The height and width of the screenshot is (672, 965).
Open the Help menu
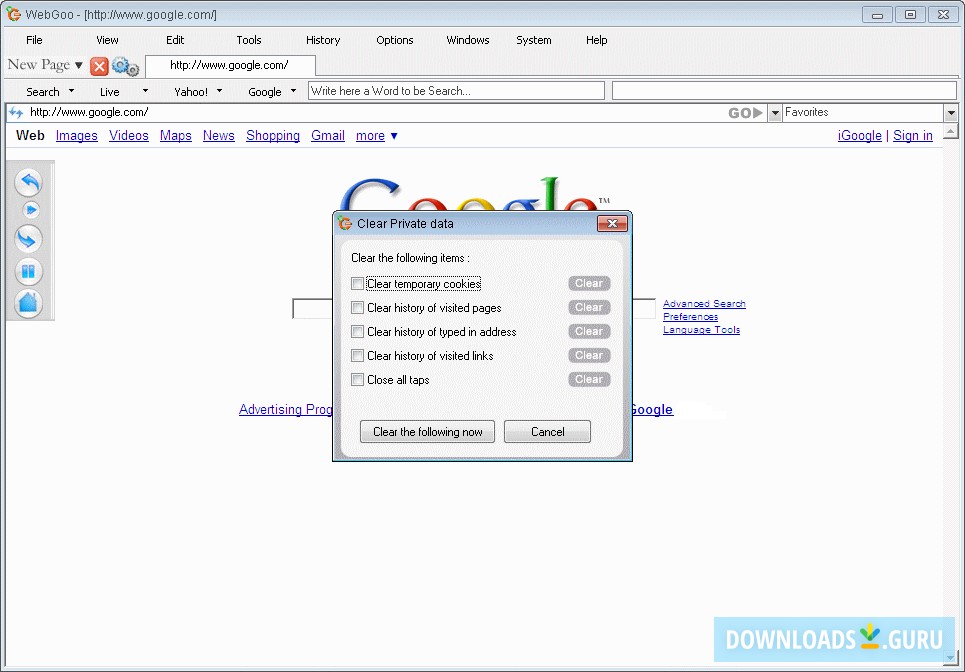[596, 40]
